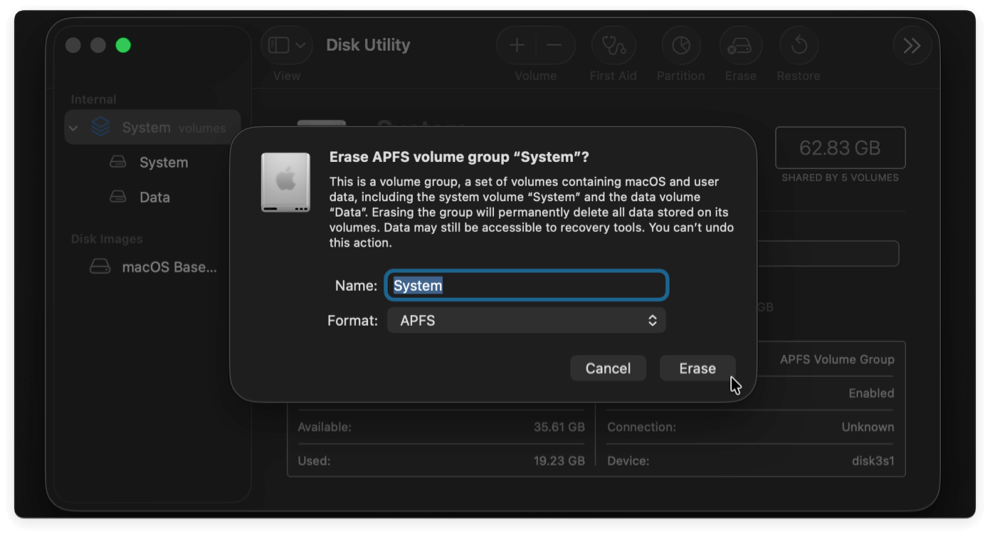Click the SHARED BY 5 VOLUMES label
This screenshot has height=537, width=990.
click(x=840, y=178)
